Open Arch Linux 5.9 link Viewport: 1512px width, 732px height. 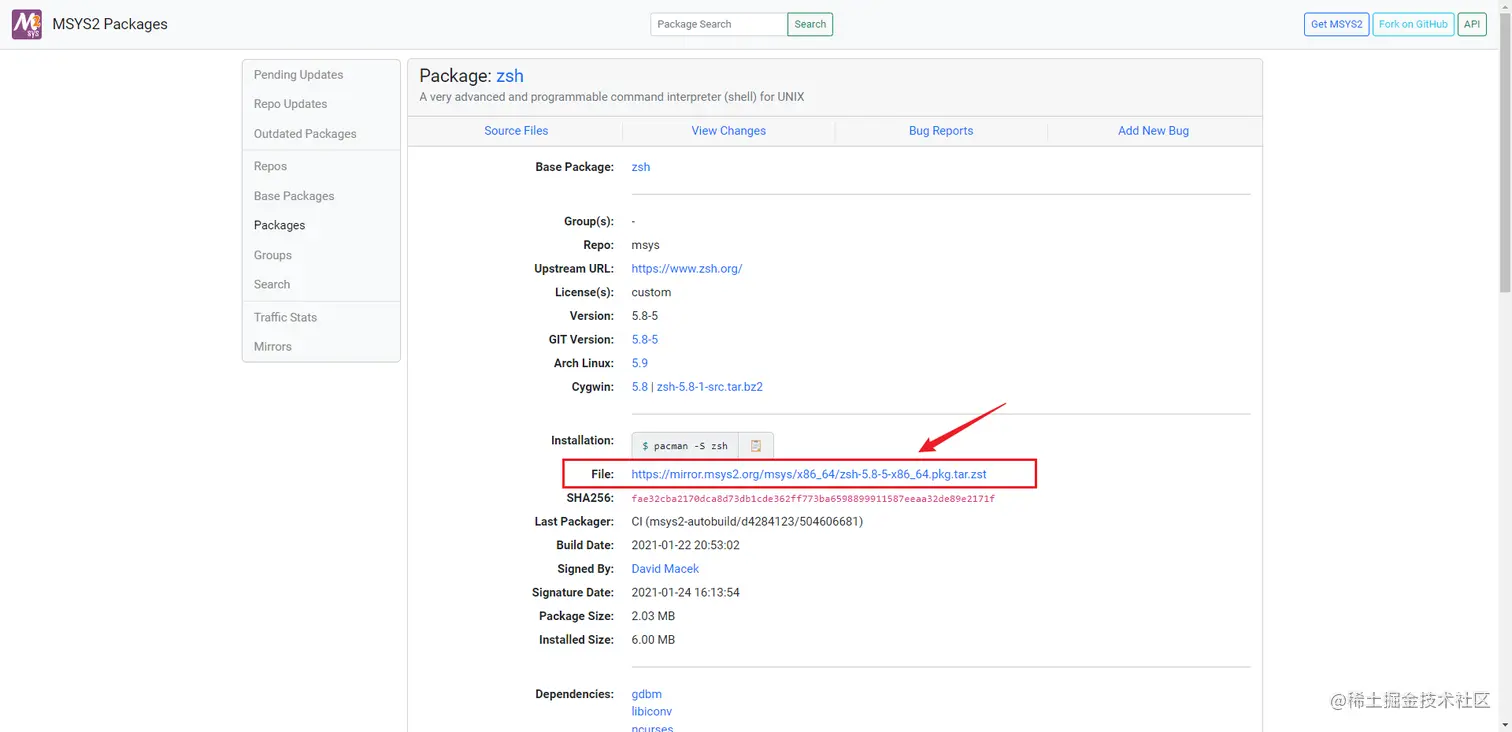[640, 363]
